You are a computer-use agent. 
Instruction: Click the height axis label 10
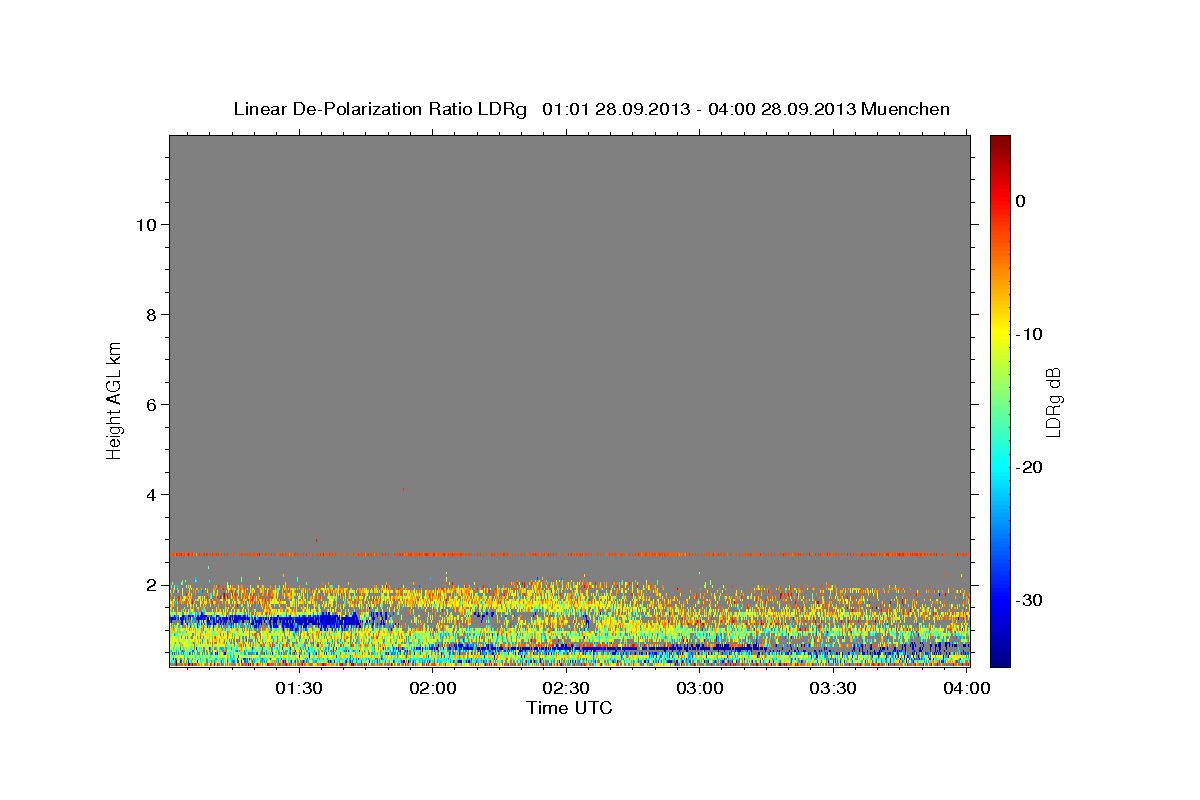(145, 225)
